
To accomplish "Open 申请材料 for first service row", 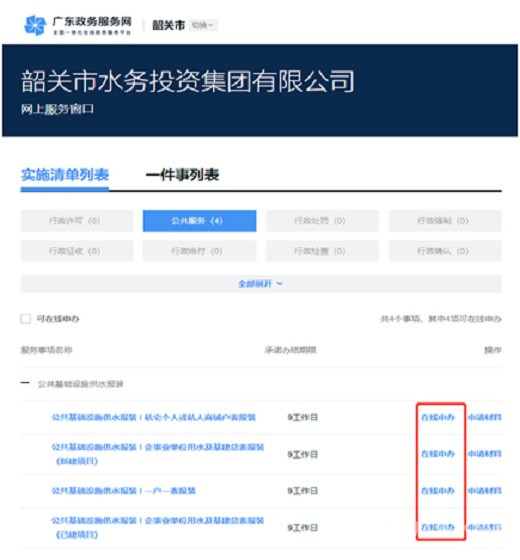I will 485,417.
